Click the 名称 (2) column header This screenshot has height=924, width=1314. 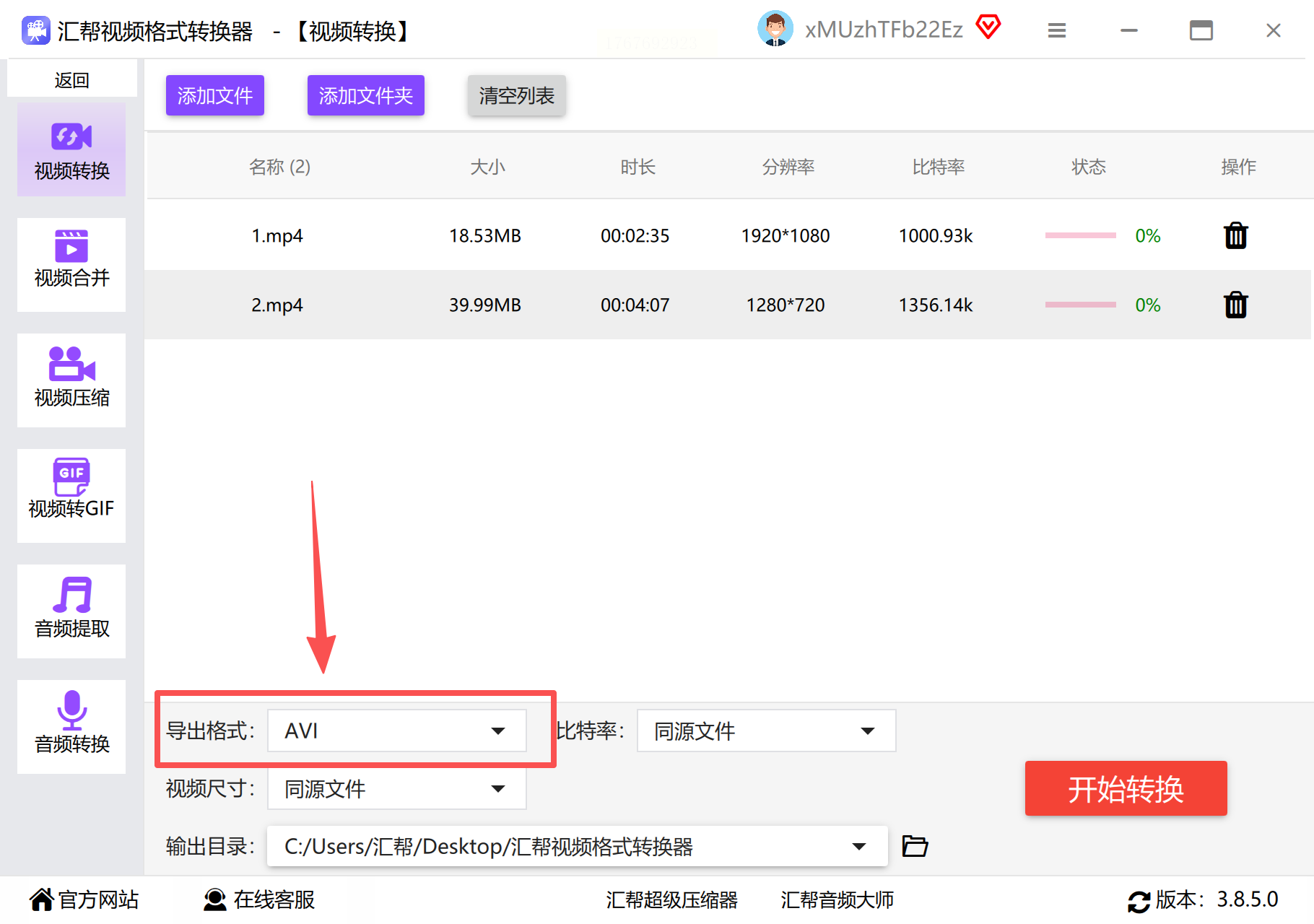[279, 167]
